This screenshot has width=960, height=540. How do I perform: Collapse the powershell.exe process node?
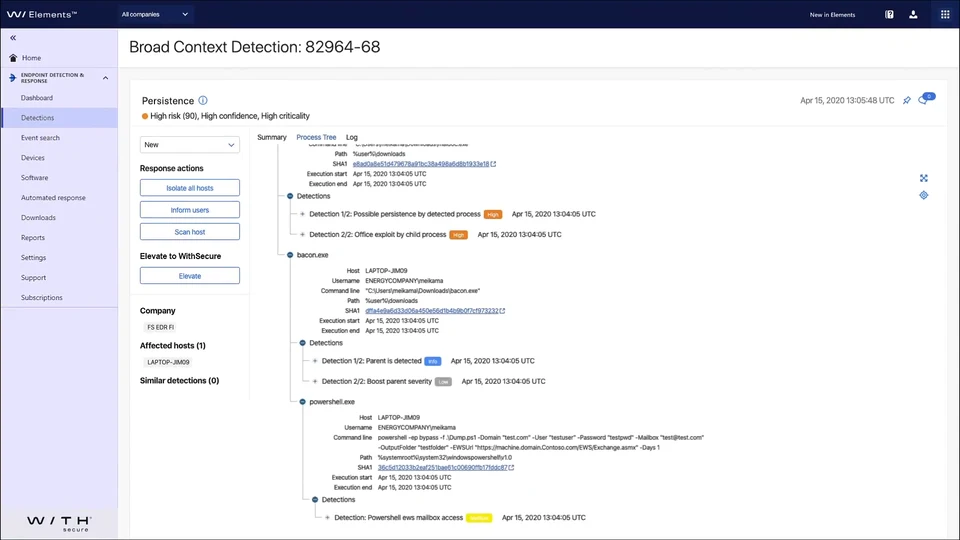302,402
